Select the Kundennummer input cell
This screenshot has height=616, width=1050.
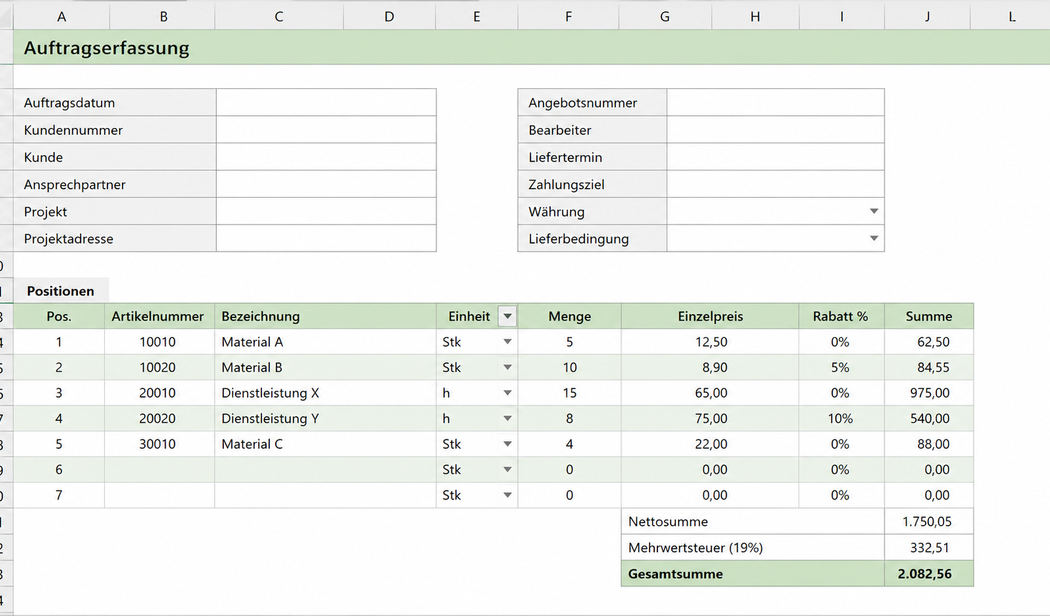point(326,130)
